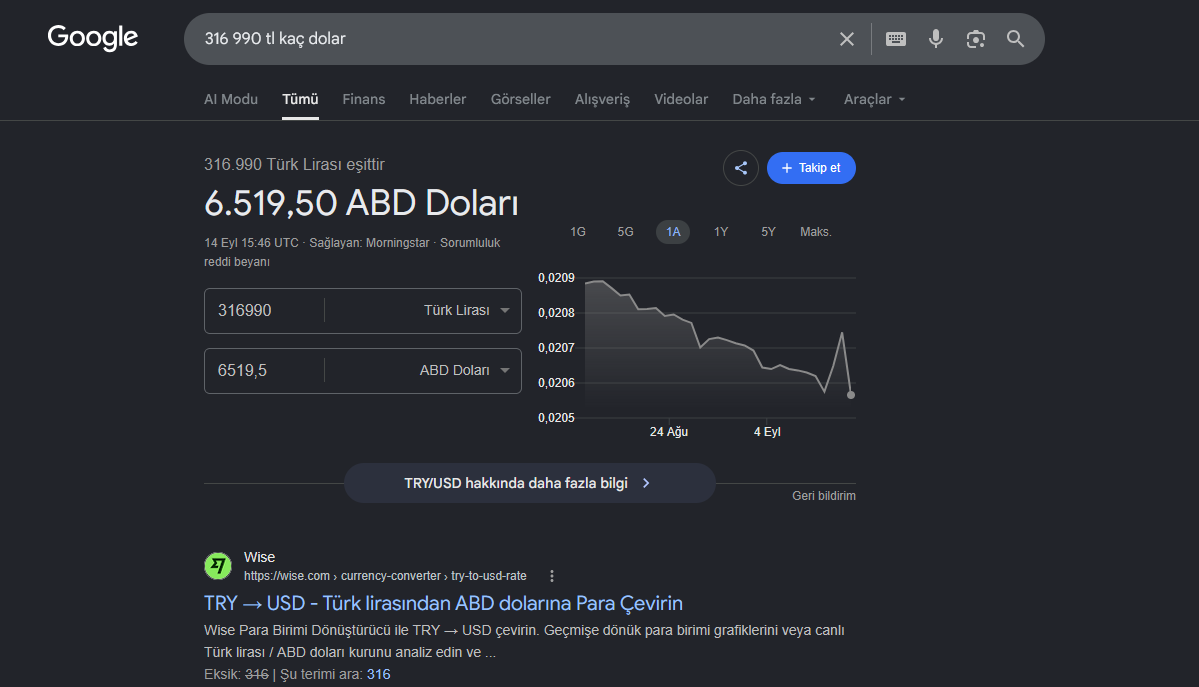
Task: Open the Finans tab
Action: click(x=364, y=99)
